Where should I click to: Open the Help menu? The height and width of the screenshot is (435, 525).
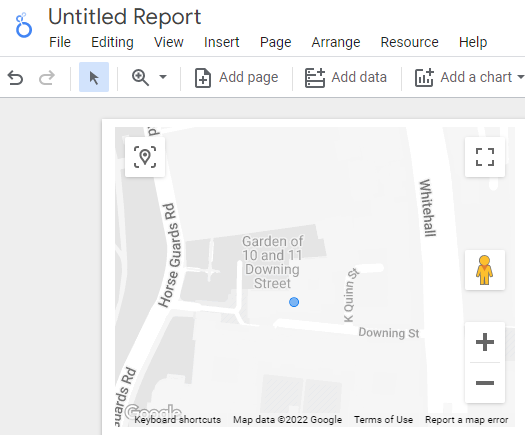coord(473,43)
